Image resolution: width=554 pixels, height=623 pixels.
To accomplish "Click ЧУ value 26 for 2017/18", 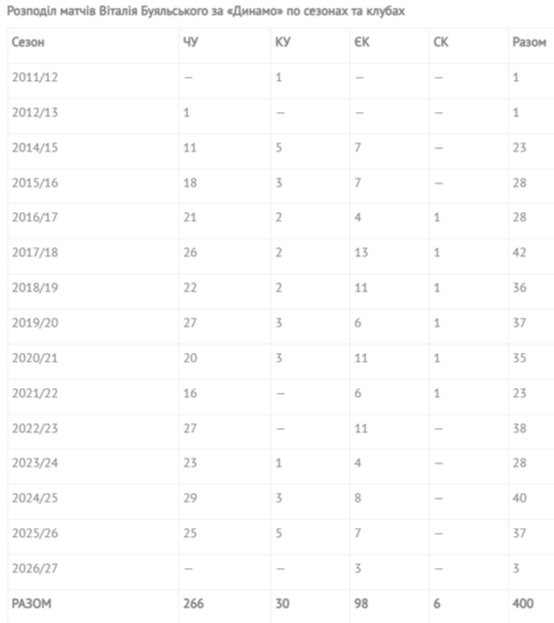I will click(x=190, y=252).
